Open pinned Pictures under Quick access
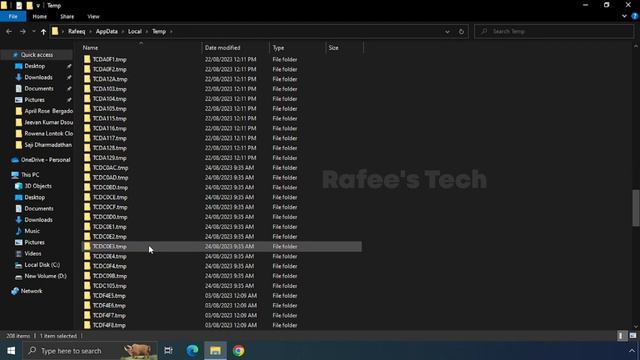The width and height of the screenshot is (640, 360). click(x=34, y=100)
